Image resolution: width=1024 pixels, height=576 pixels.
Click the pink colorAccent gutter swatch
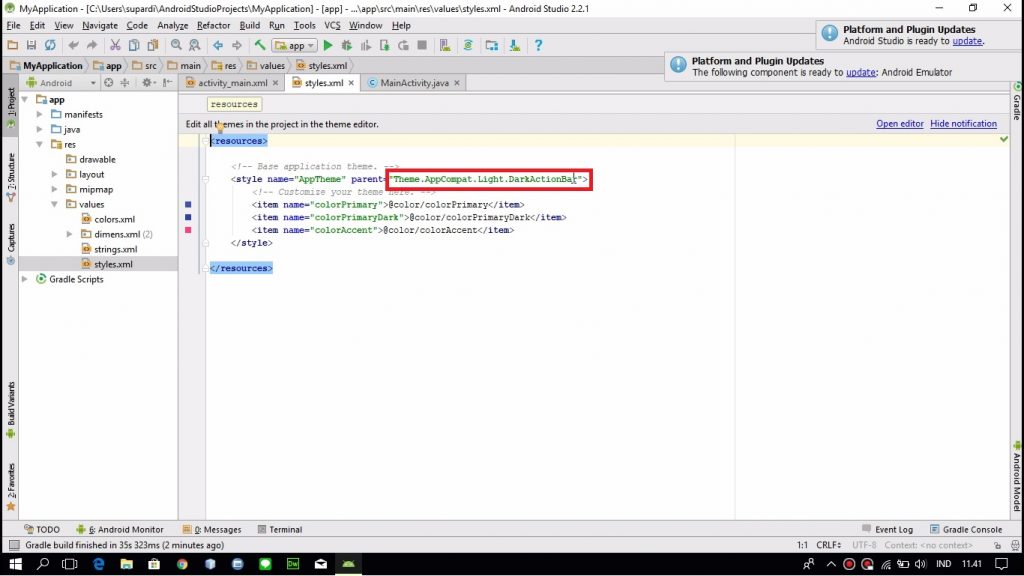click(x=187, y=230)
